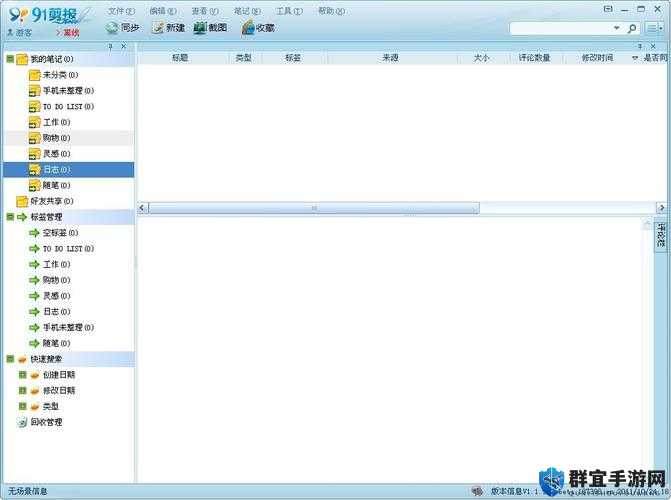Collapse the 我的笔记 tree node
This screenshot has height=500, width=671.
tap(10, 59)
